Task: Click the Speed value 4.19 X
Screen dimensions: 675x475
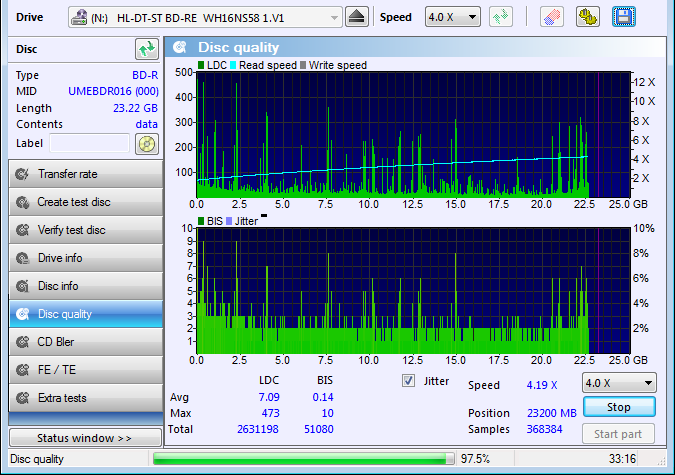Action: [x=542, y=385]
